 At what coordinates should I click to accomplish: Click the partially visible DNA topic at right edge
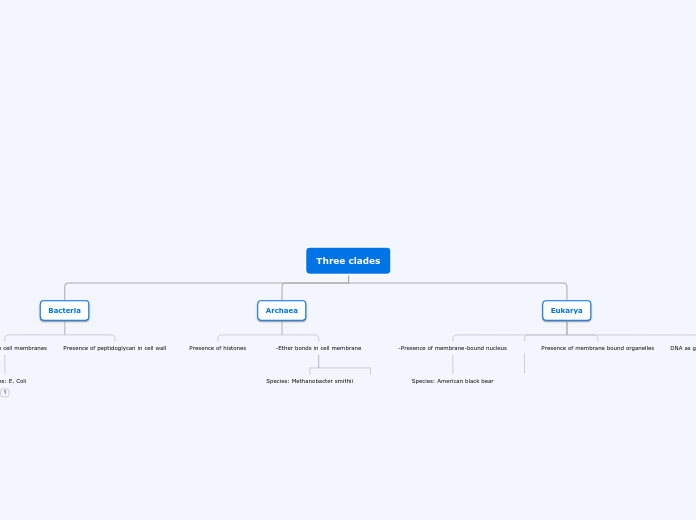pyautogui.click(x=683, y=348)
